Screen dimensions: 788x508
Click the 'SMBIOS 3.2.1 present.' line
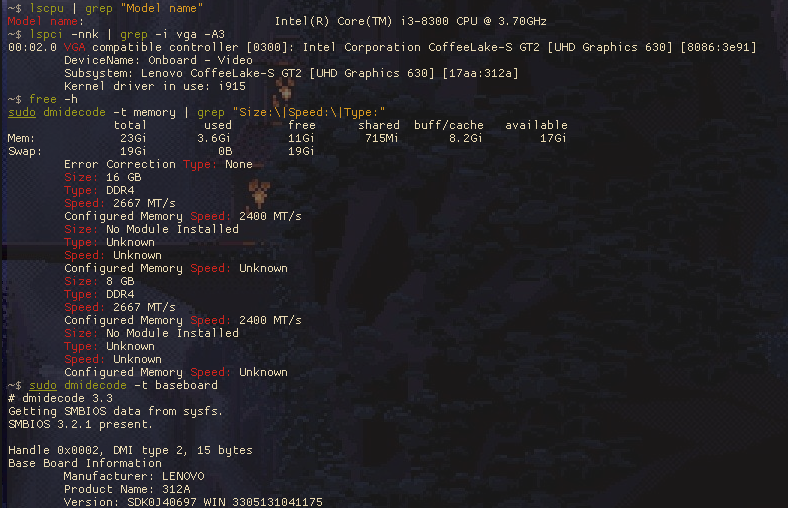80,424
